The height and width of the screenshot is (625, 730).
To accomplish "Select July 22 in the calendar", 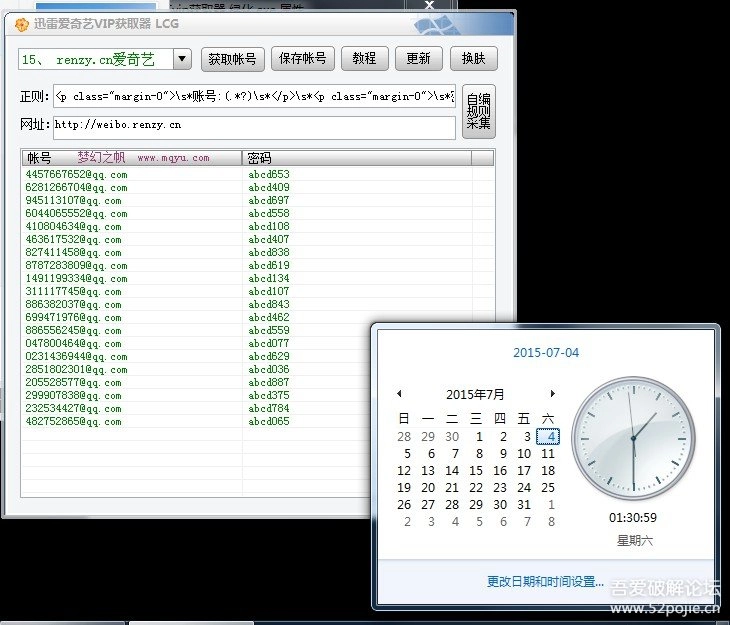I will coord(476,488).
